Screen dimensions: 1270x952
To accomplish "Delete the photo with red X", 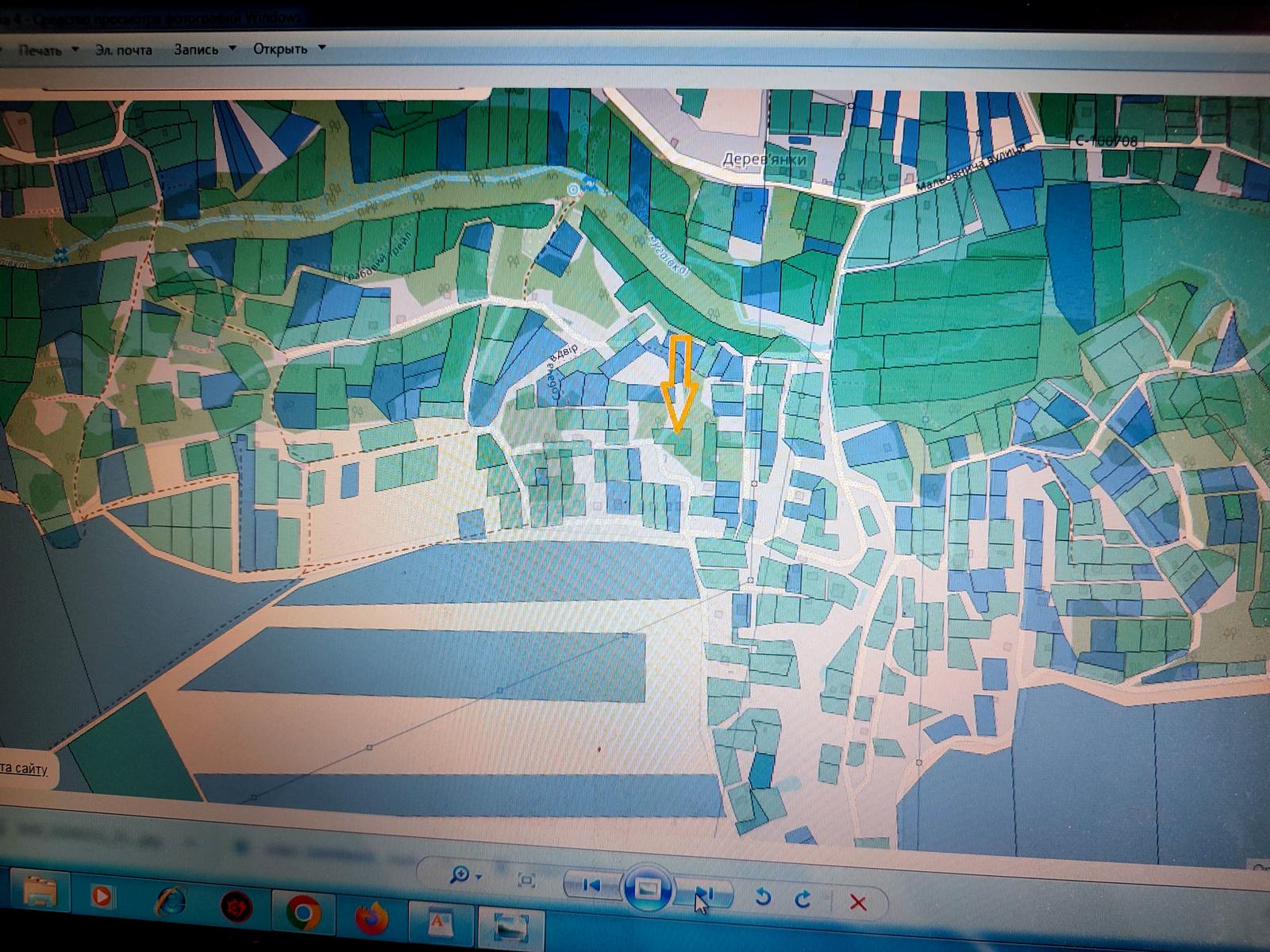I will click(858, 902).
